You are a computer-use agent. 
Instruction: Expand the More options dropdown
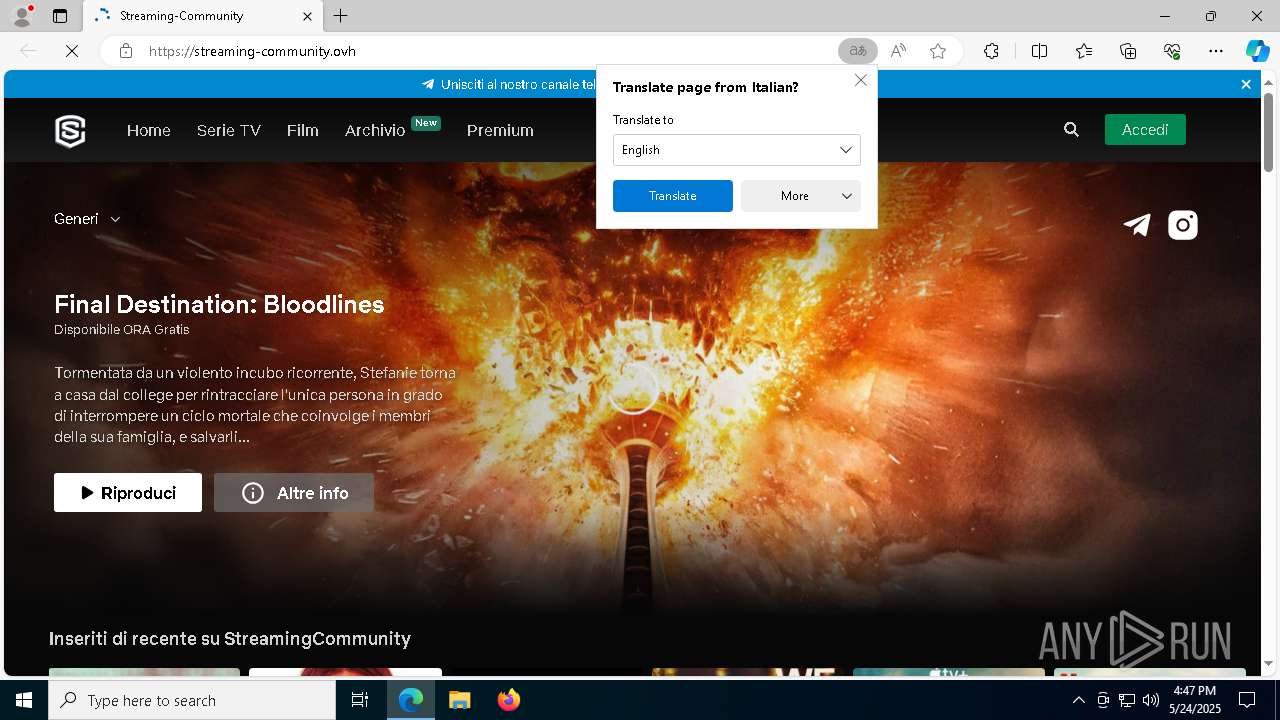[800, 196]
